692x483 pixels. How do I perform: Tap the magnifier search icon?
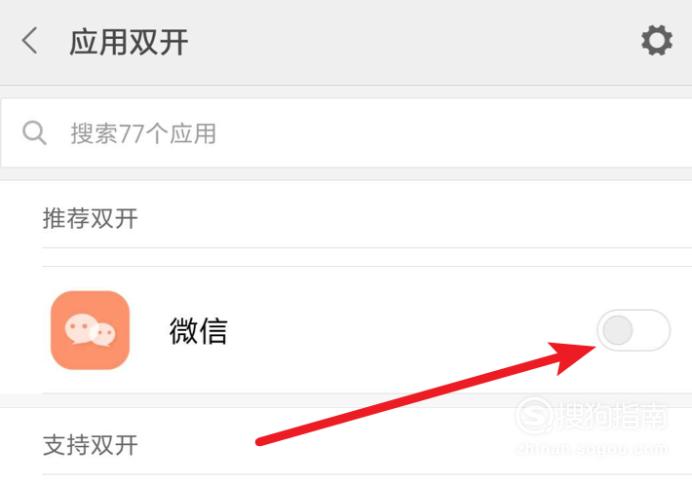pos(34,133)
